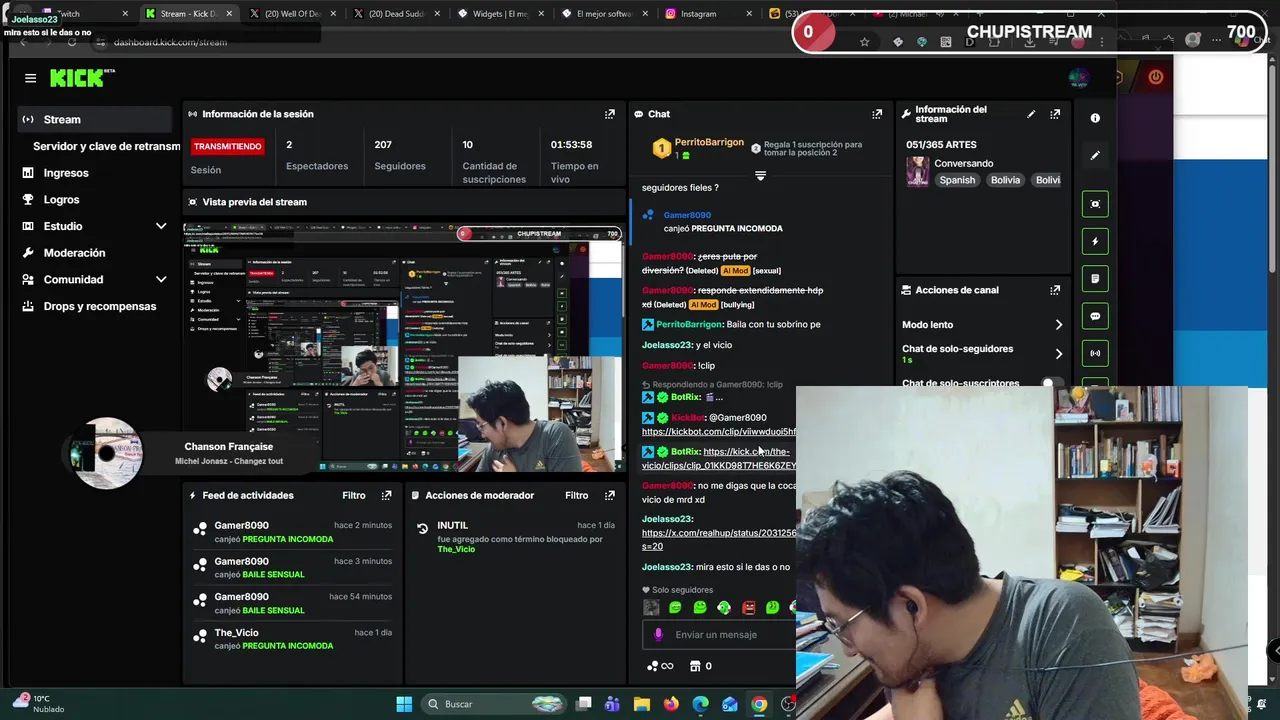Toggle the broadcast signal widget icon
Image resolution: width=1280 pixels, height=720 pixels.
(x=1095, y=353)
